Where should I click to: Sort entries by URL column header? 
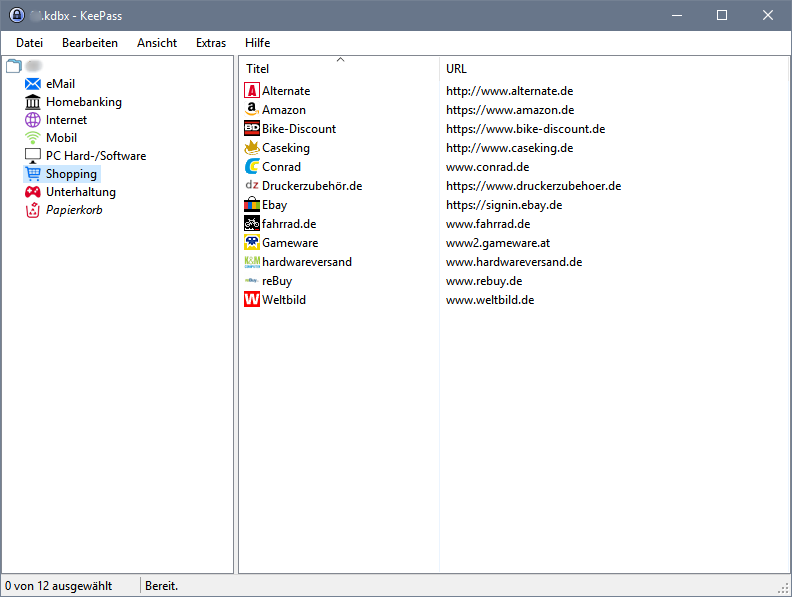[x=614, y=68]
